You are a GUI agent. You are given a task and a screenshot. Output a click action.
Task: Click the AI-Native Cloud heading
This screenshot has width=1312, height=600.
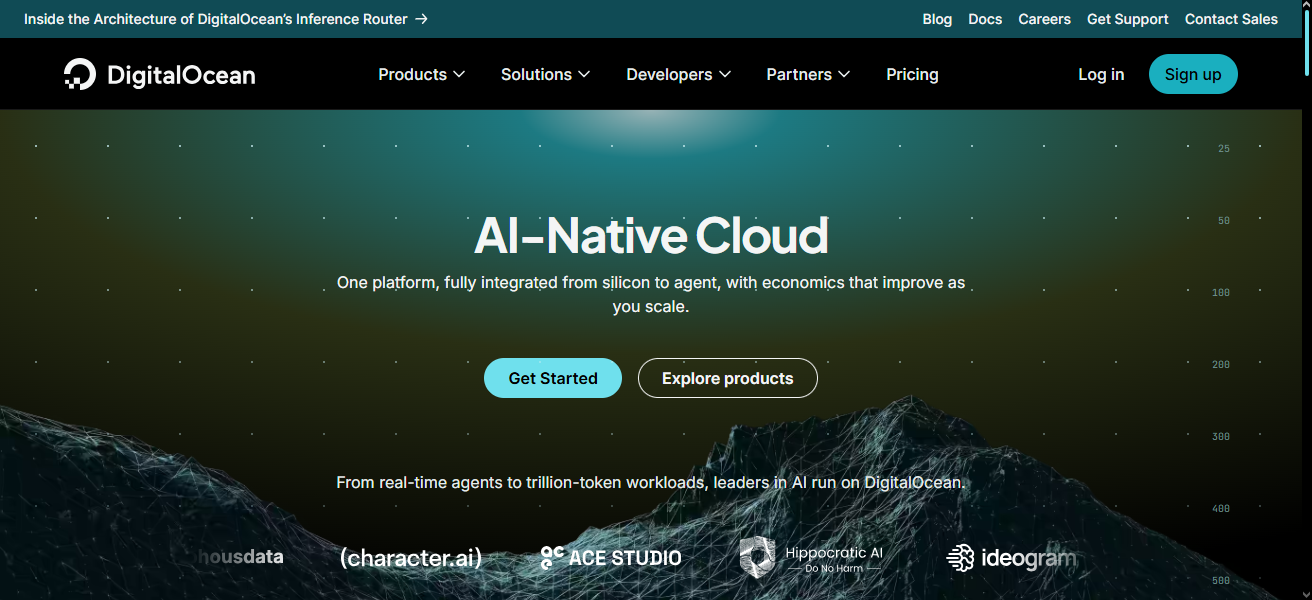pos(651,236)
